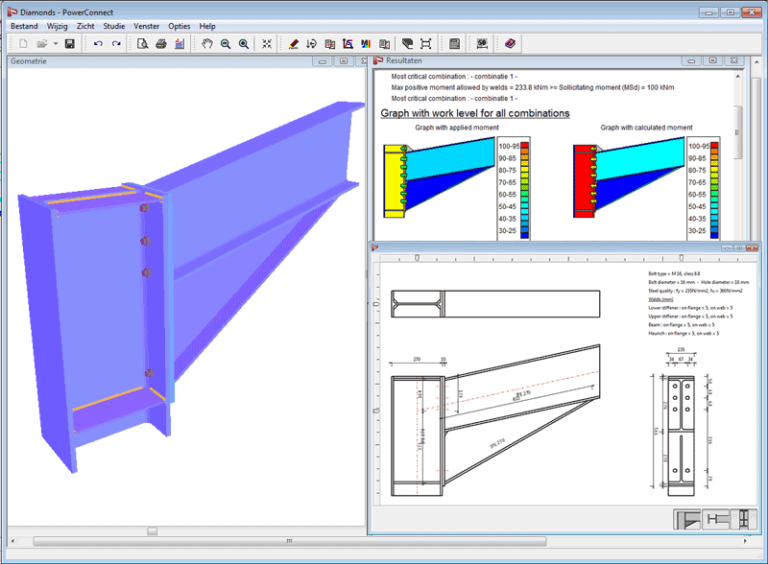Open help via the purple book icon
Viewport: 768px width, 564px height.
coord(510,44)
